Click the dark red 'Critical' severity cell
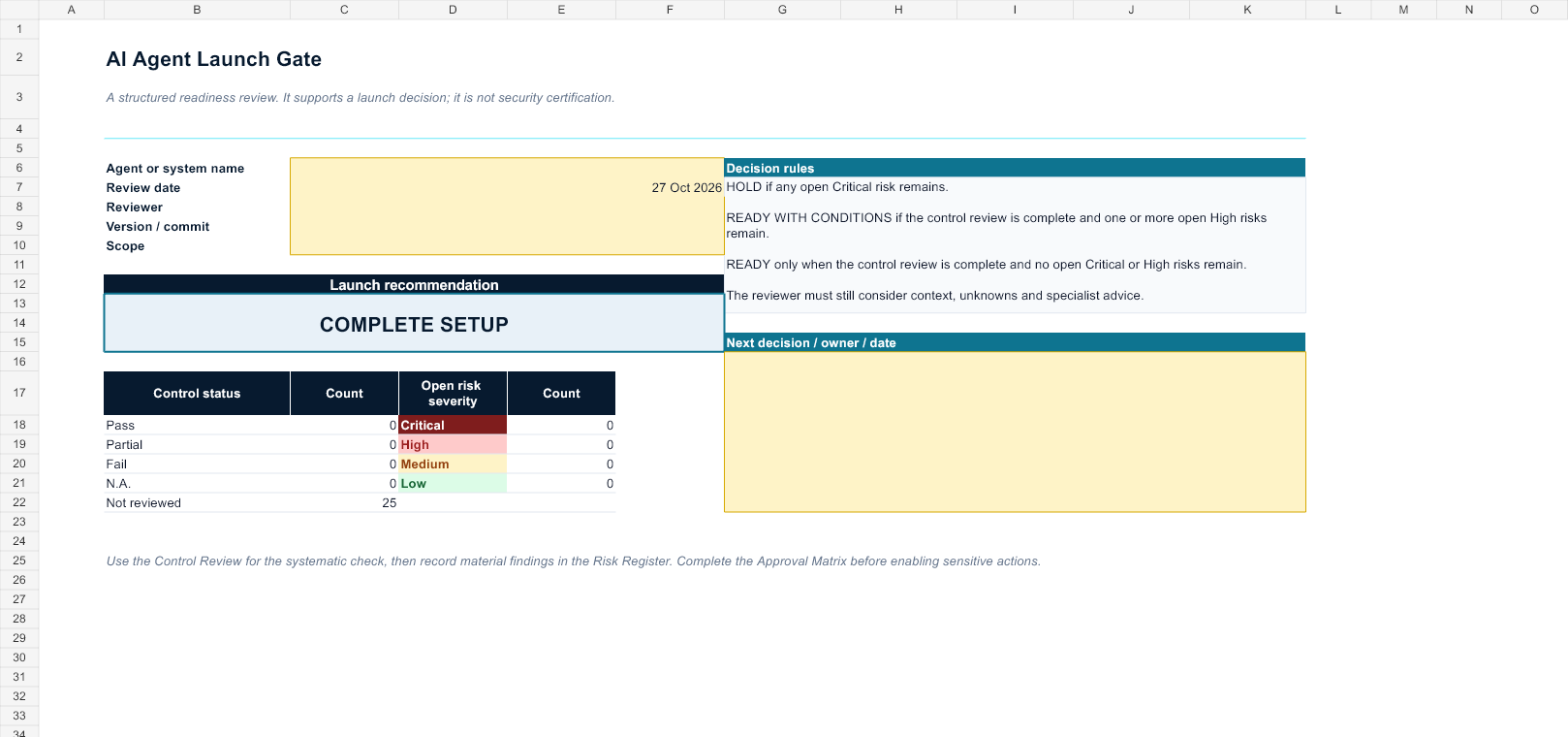 (453, 425)
